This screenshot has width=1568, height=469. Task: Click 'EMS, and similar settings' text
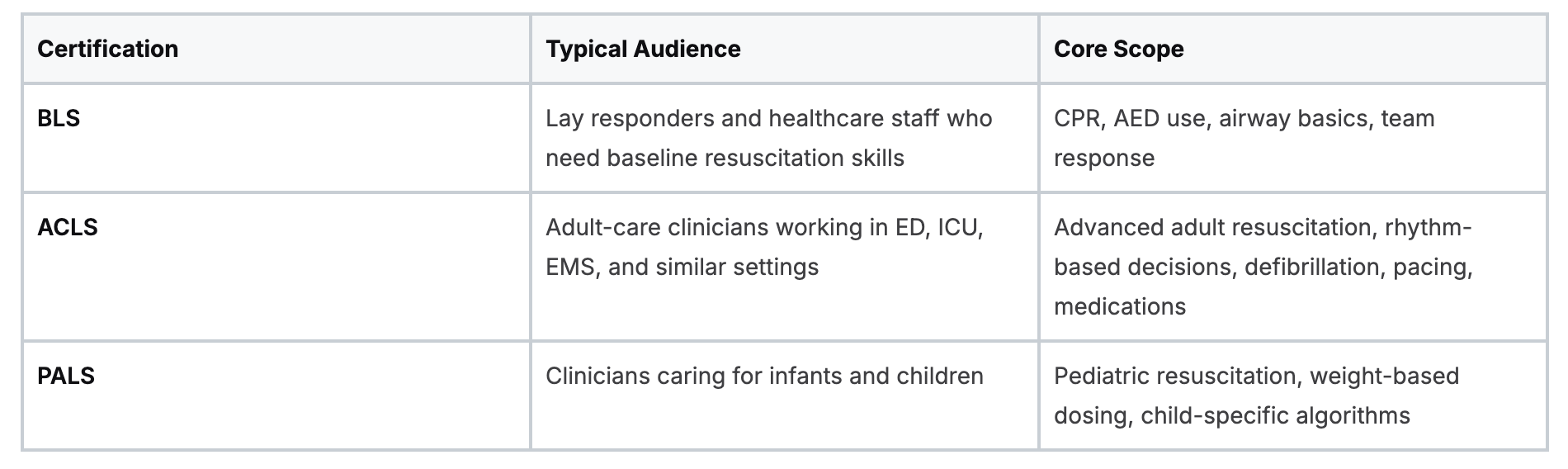click(682, 268)
